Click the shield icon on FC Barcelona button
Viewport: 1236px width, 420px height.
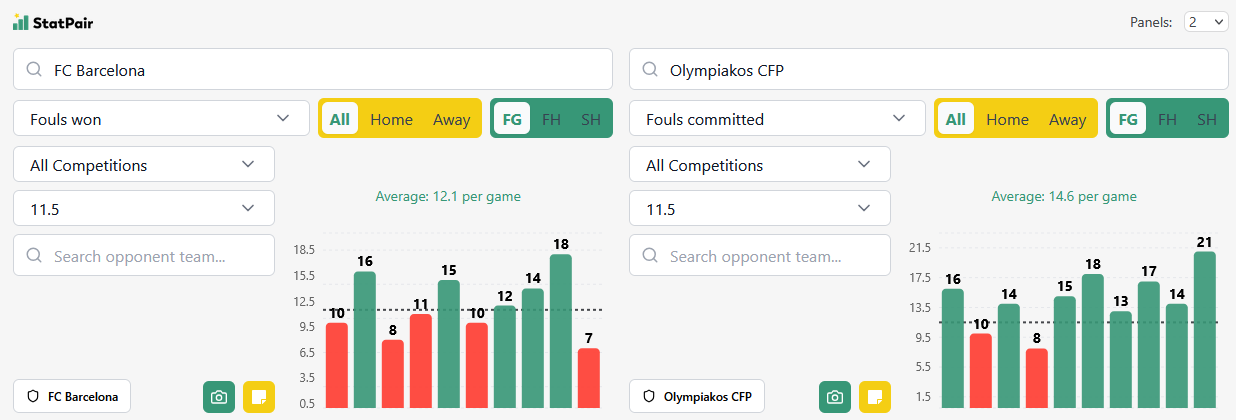point(33,397)
